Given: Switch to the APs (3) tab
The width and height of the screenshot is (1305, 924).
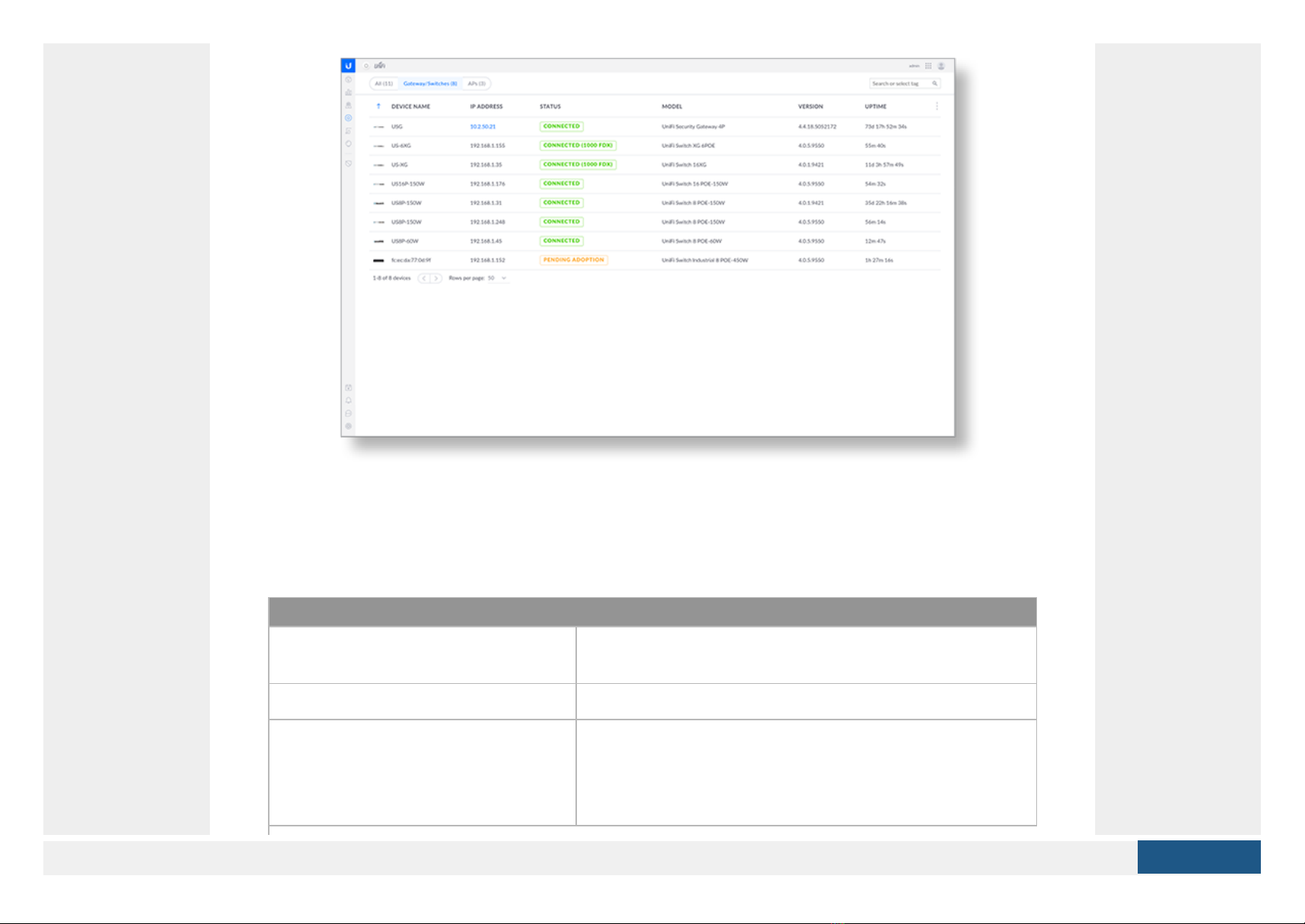Looking at the screenshot, I should 476,84.
